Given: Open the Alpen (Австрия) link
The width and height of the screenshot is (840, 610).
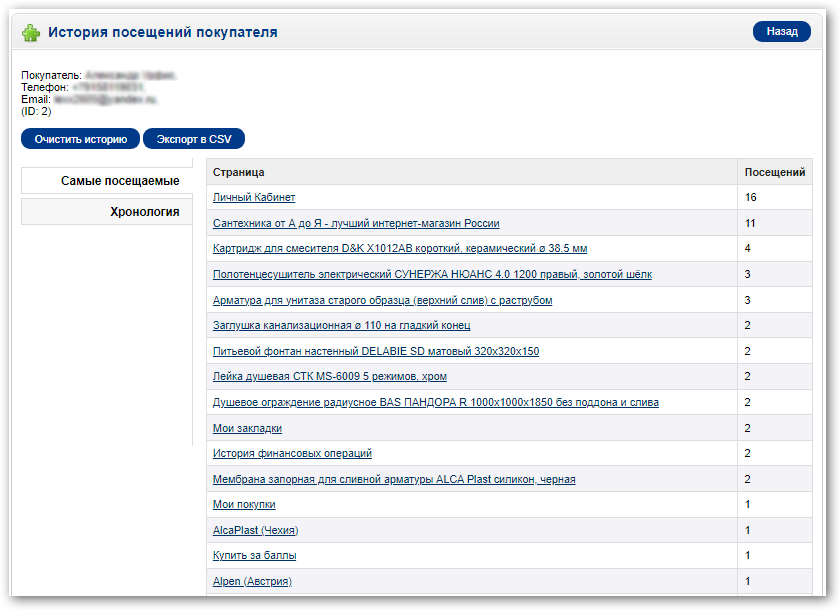Looking at the screenshot, I should point(252,581).
